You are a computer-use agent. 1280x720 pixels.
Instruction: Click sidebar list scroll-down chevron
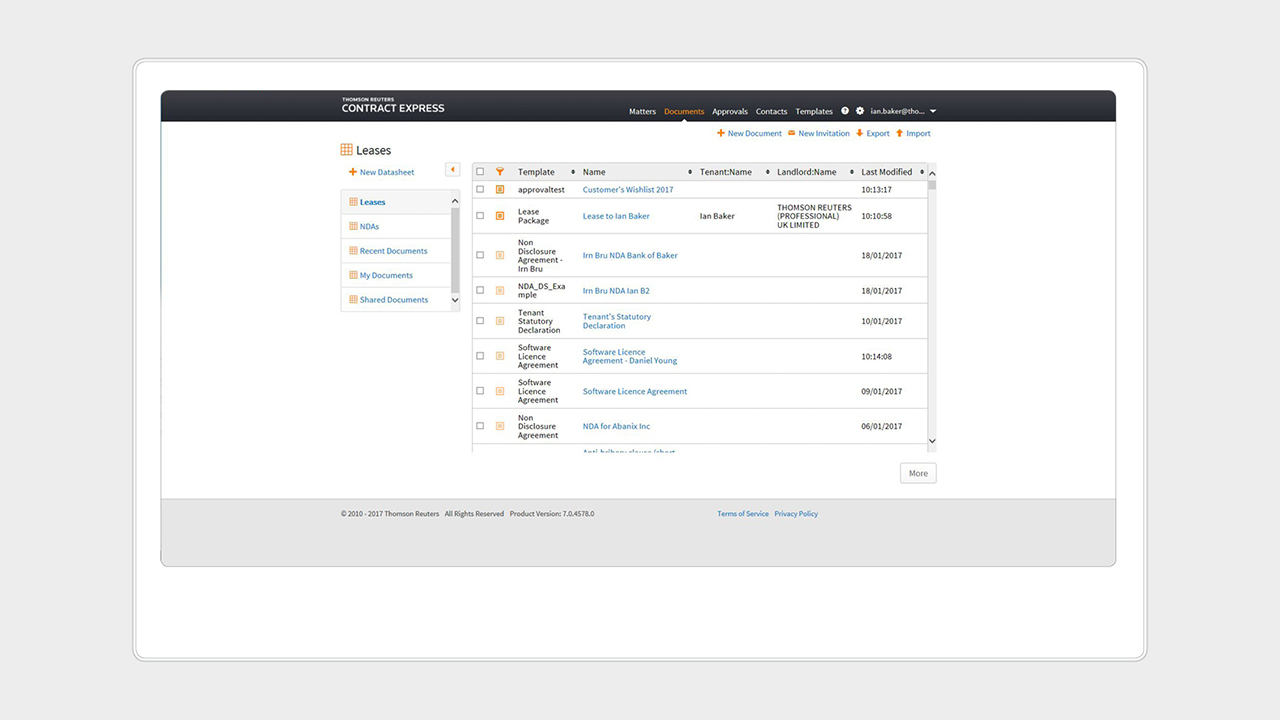456,300
